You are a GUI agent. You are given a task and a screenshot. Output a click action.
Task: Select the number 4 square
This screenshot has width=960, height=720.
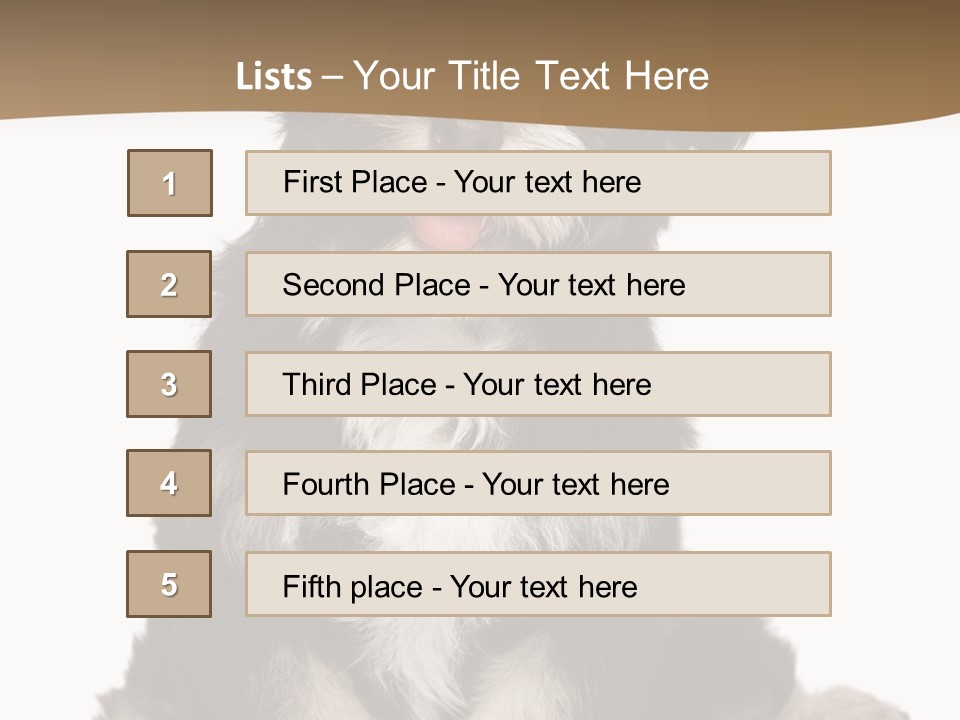coord(169,483)
